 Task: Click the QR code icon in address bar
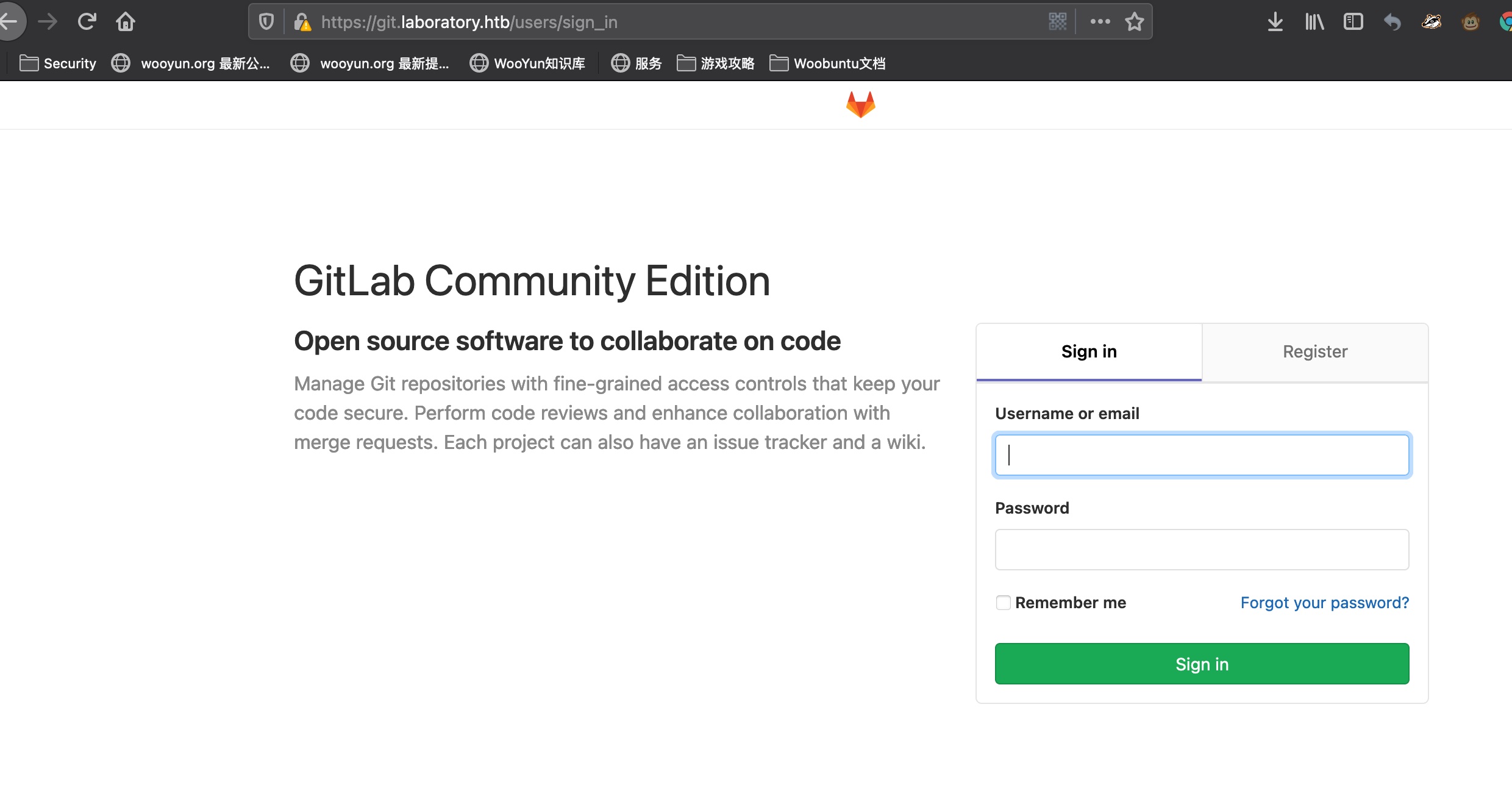click(1057, 22)
